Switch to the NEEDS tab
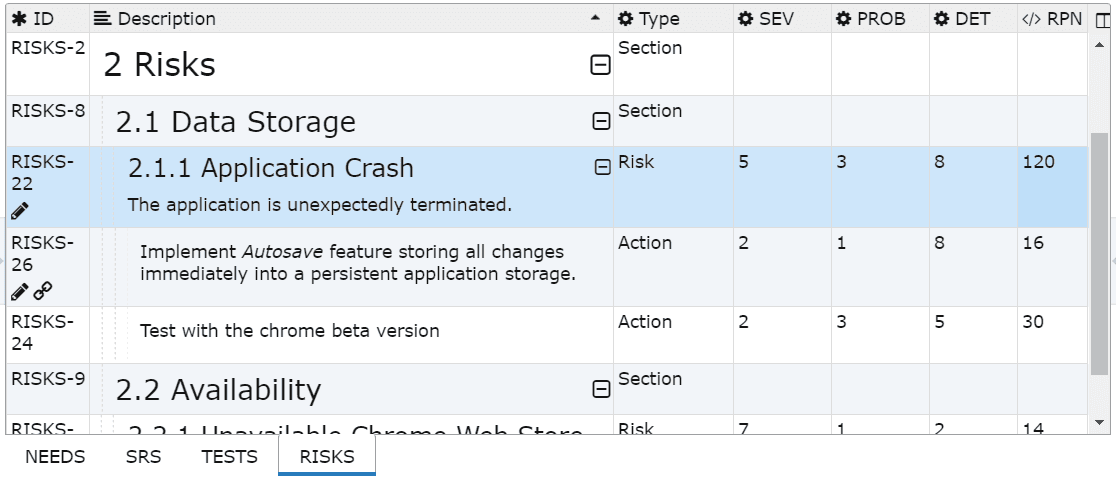The width and height of the screenshot is (1116, 480). click(55, 457)
